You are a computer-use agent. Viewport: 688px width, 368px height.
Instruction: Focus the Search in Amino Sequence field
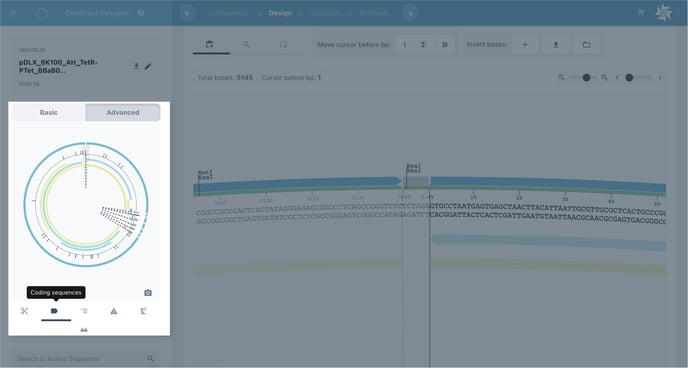pyautogui.click(x=85, y=358)
